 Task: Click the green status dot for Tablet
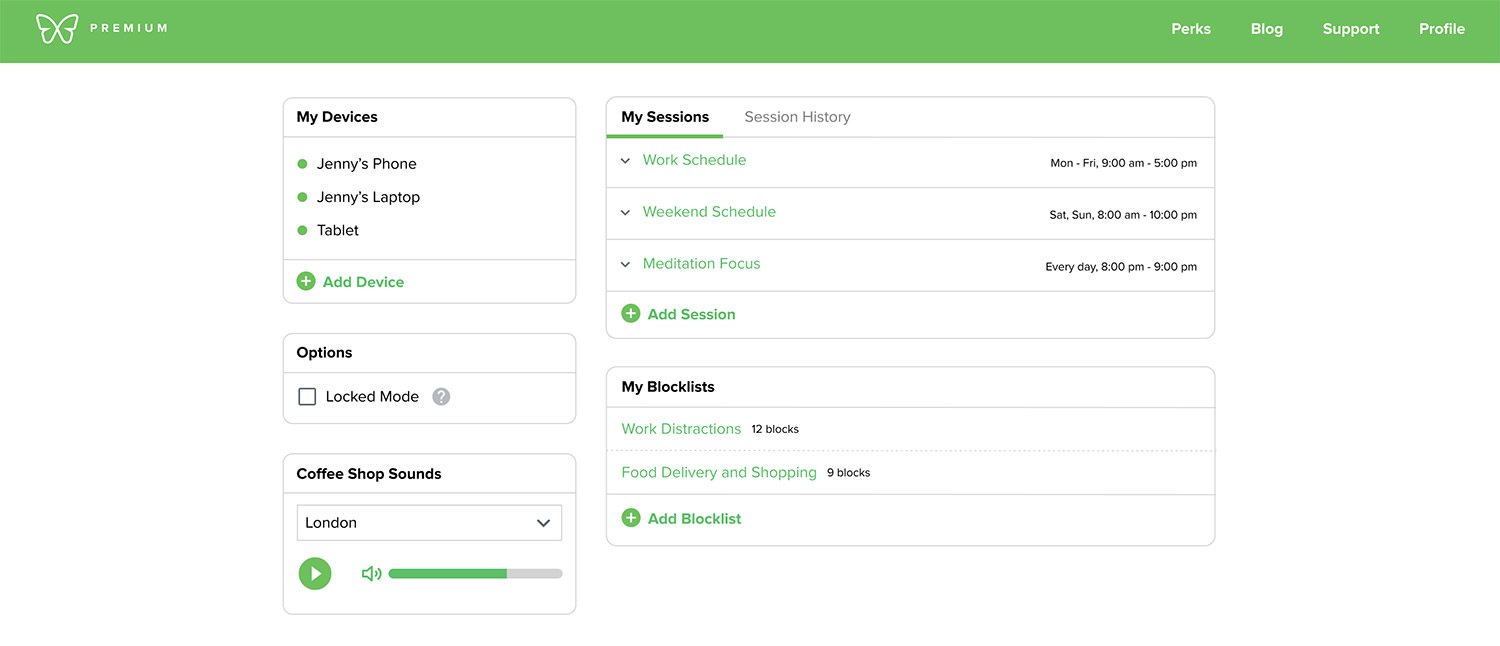302,230
